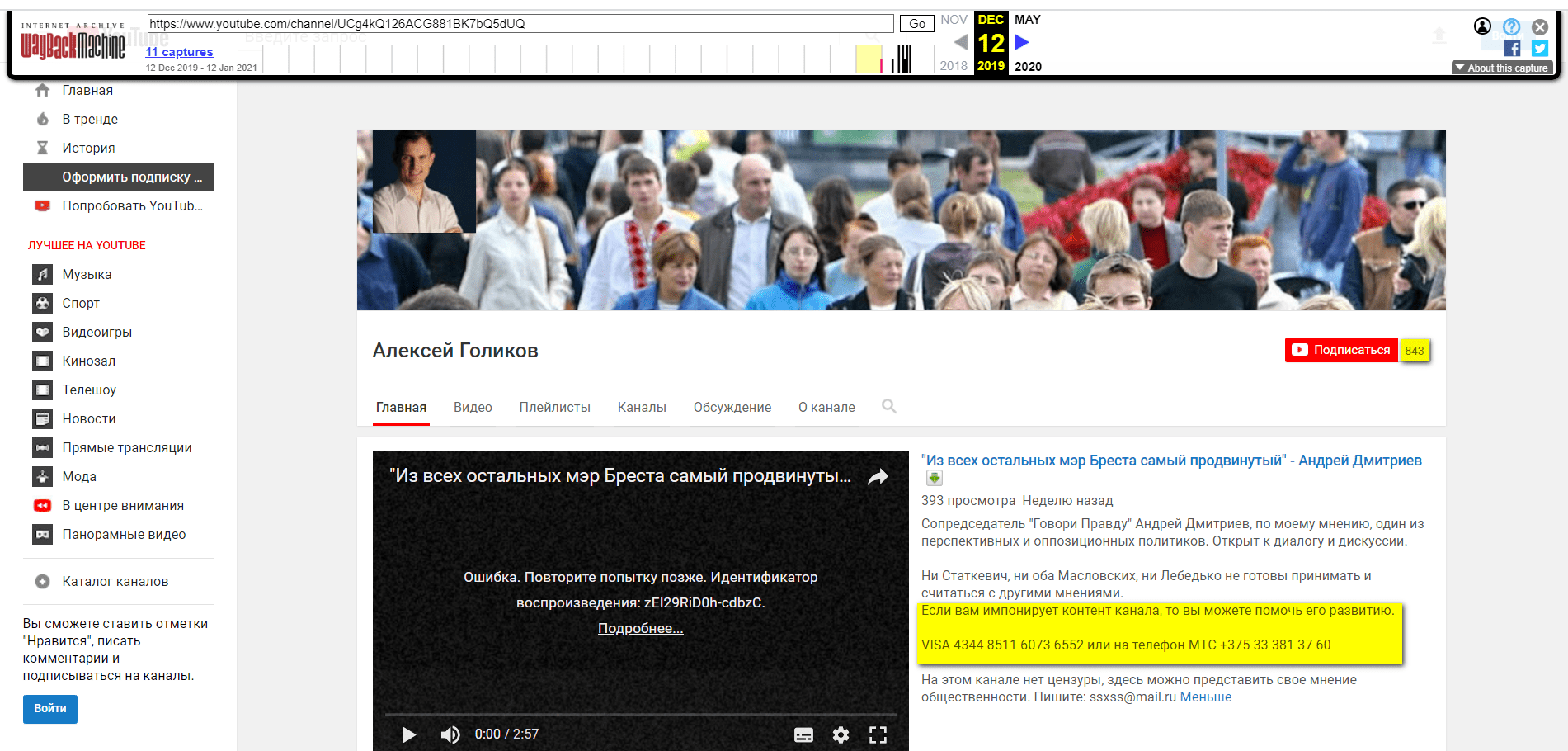Expand About this capture dropdown
1568x751 pixels.
pyautogui.click(x=1501, y=68)
